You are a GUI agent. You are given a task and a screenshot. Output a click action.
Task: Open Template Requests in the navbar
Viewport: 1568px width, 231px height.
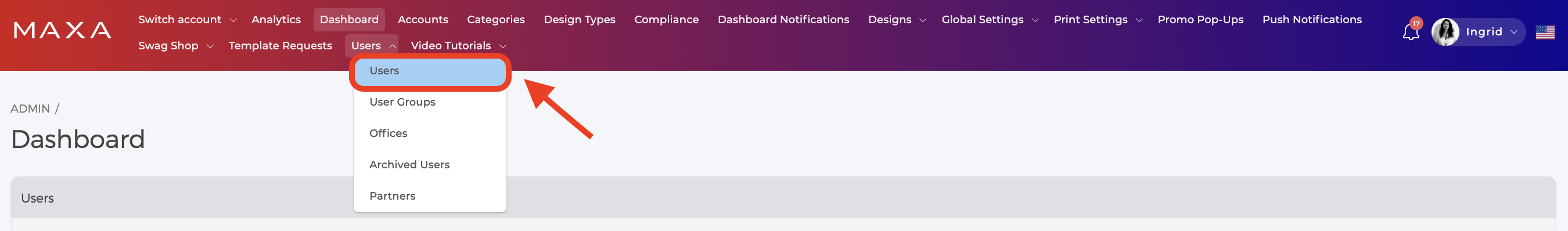coord(280,46)
